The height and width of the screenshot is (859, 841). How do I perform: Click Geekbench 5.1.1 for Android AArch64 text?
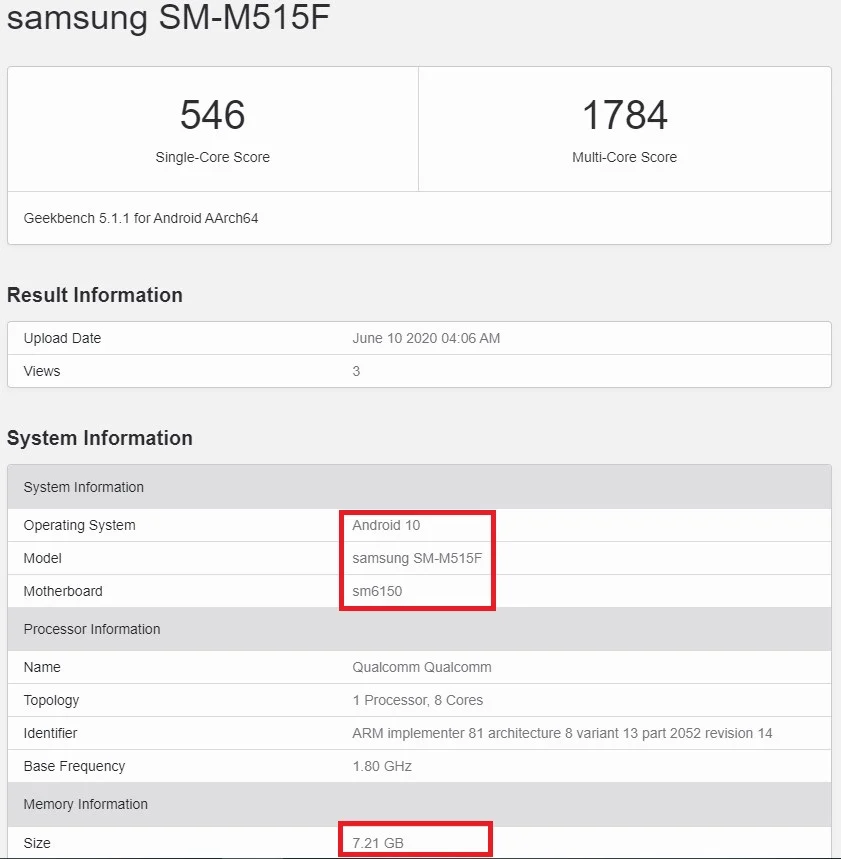click(141, 218)
